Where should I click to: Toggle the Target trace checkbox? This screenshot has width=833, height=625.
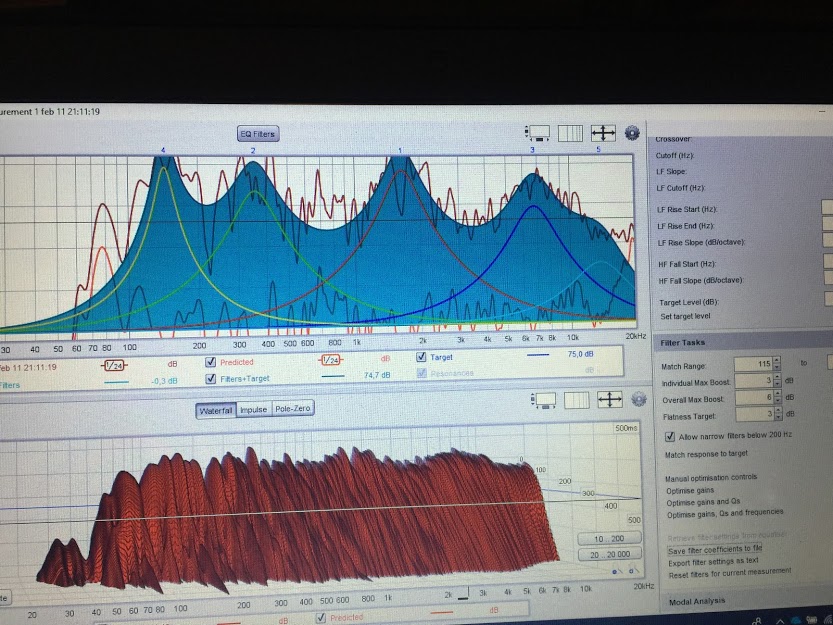(421, 357)
